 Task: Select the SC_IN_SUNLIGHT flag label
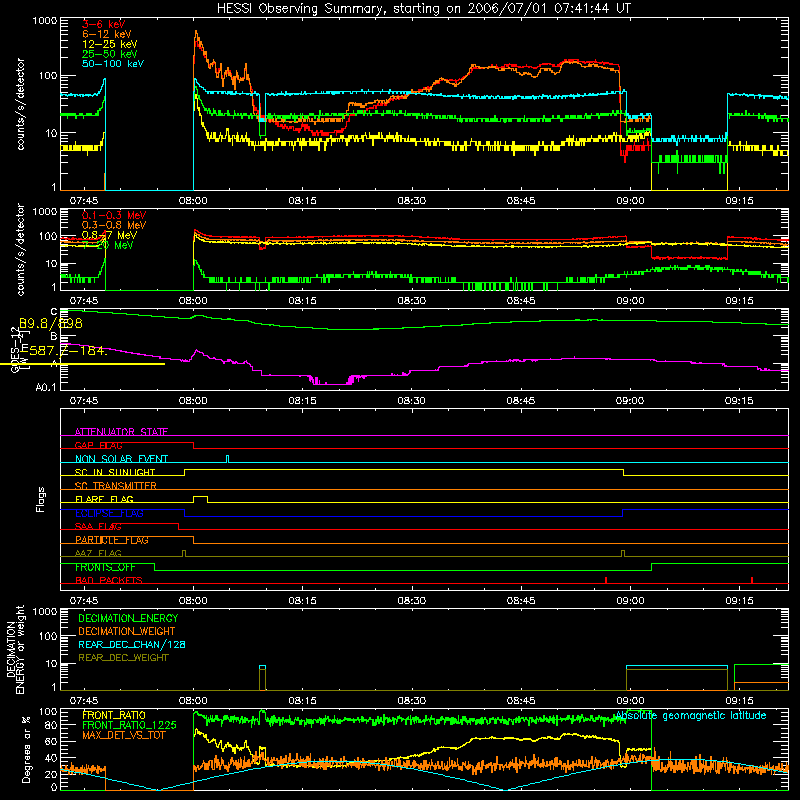[115, 472]
